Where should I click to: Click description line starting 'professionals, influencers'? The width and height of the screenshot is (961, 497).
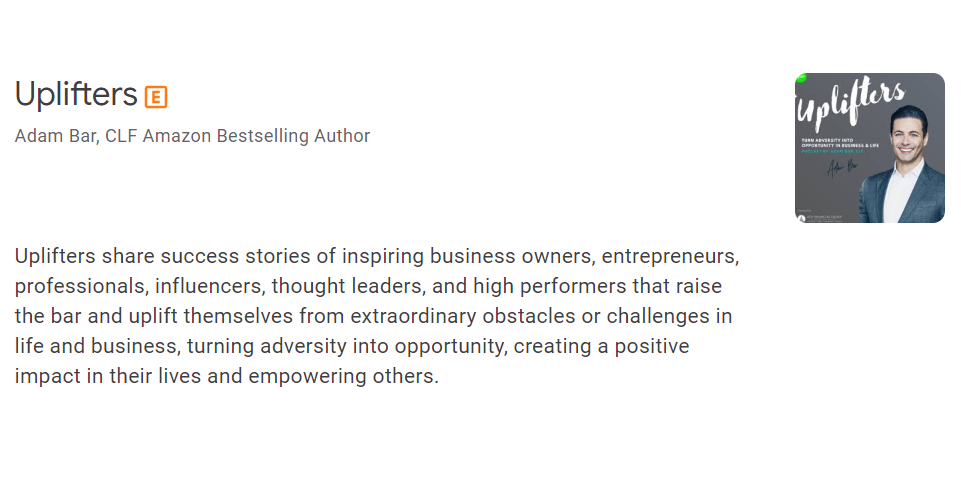368,286
